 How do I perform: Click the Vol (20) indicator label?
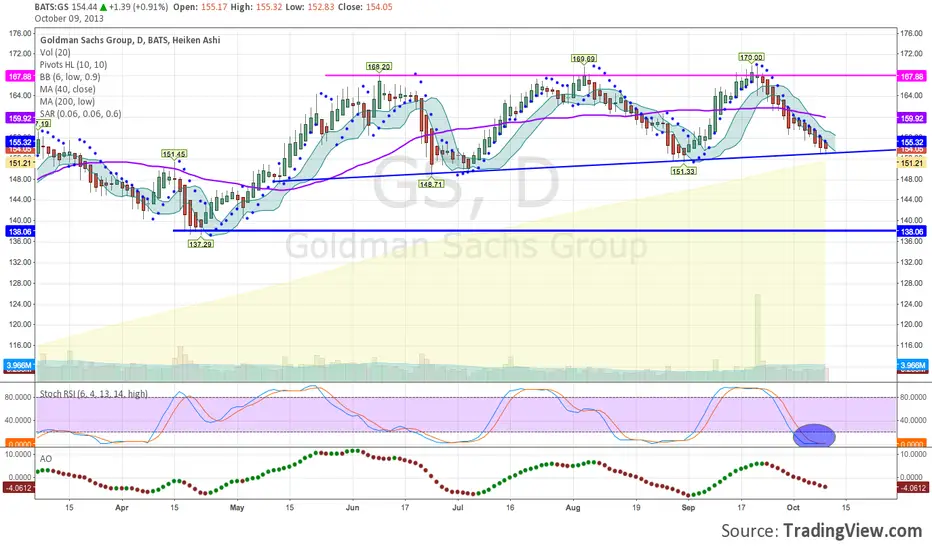[55, 52]
